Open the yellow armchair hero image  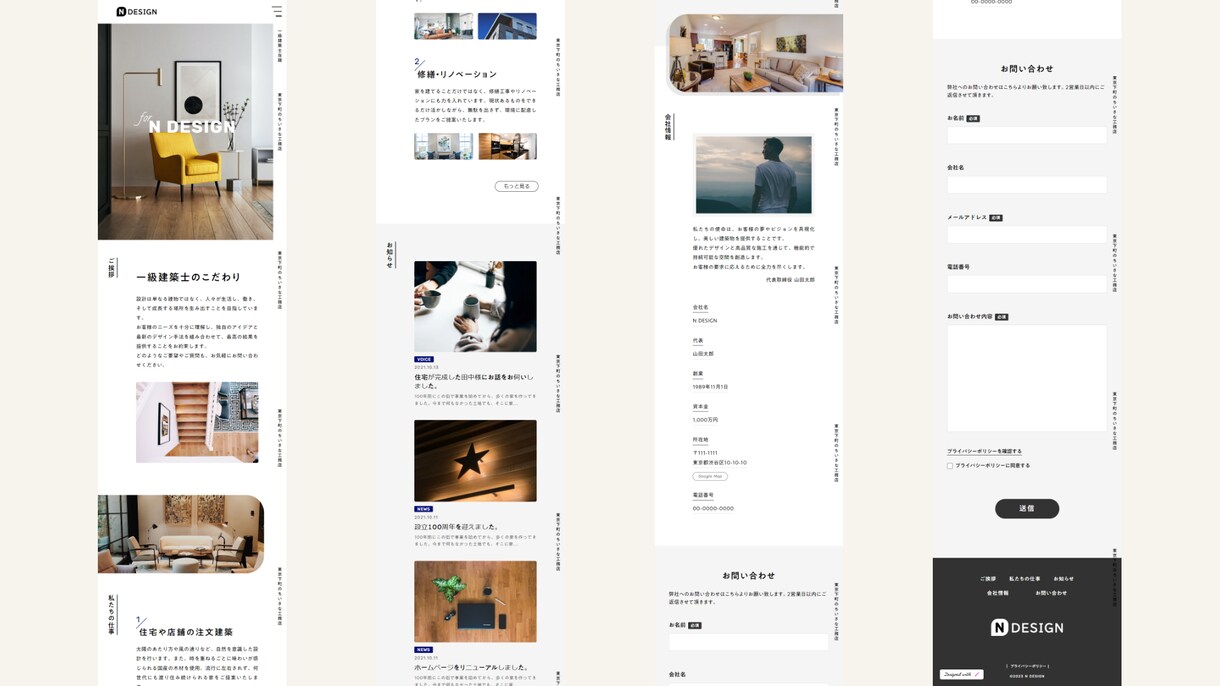[185, 131]
